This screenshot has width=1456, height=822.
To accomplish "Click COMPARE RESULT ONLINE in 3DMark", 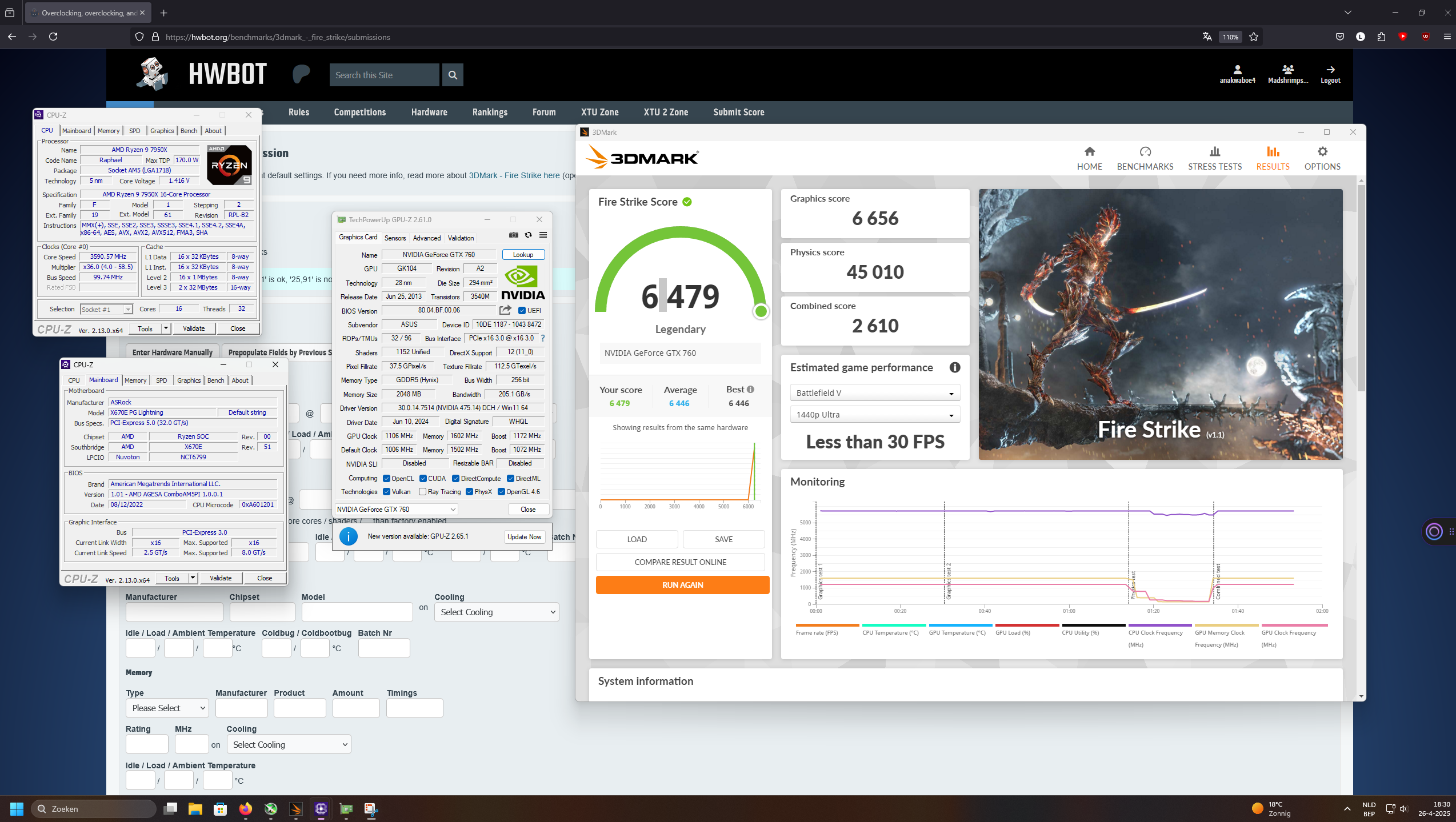I will (680, 562).
